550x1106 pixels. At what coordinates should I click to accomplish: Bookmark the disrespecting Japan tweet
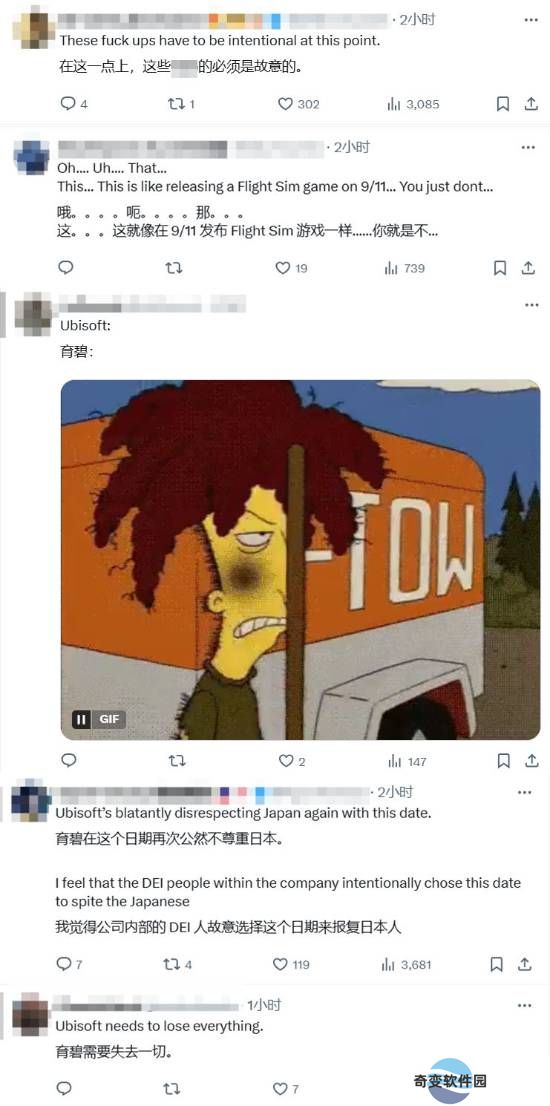point(497,964)
